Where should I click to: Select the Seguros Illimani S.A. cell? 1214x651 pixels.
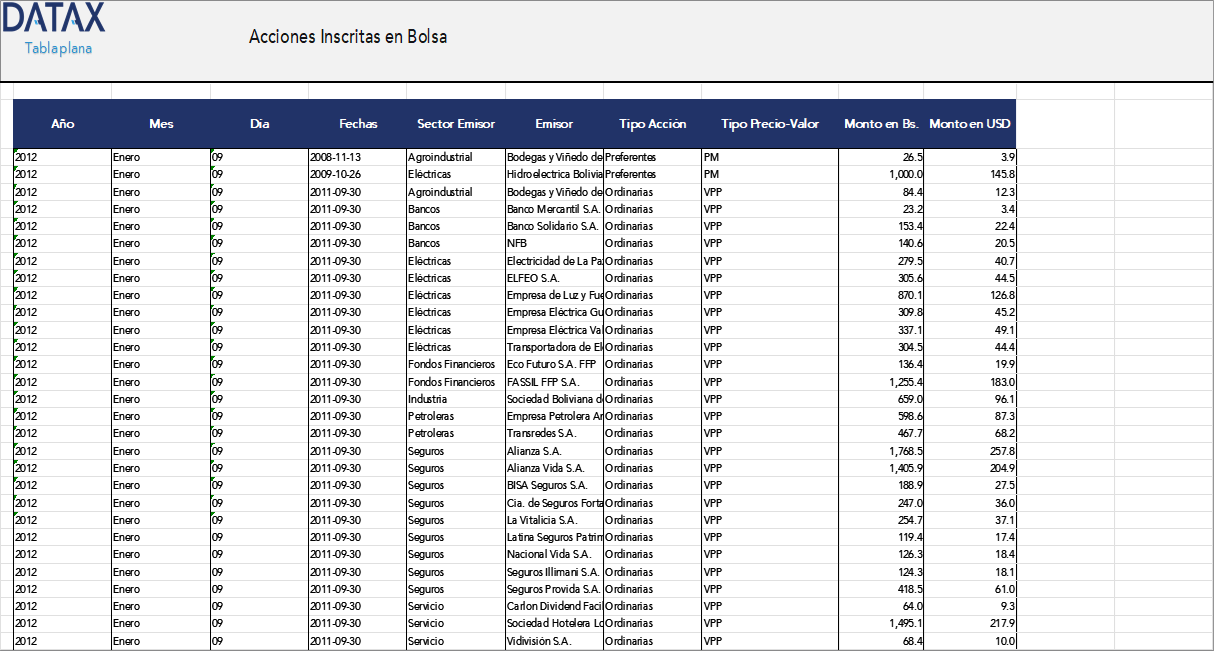(554, 572)
